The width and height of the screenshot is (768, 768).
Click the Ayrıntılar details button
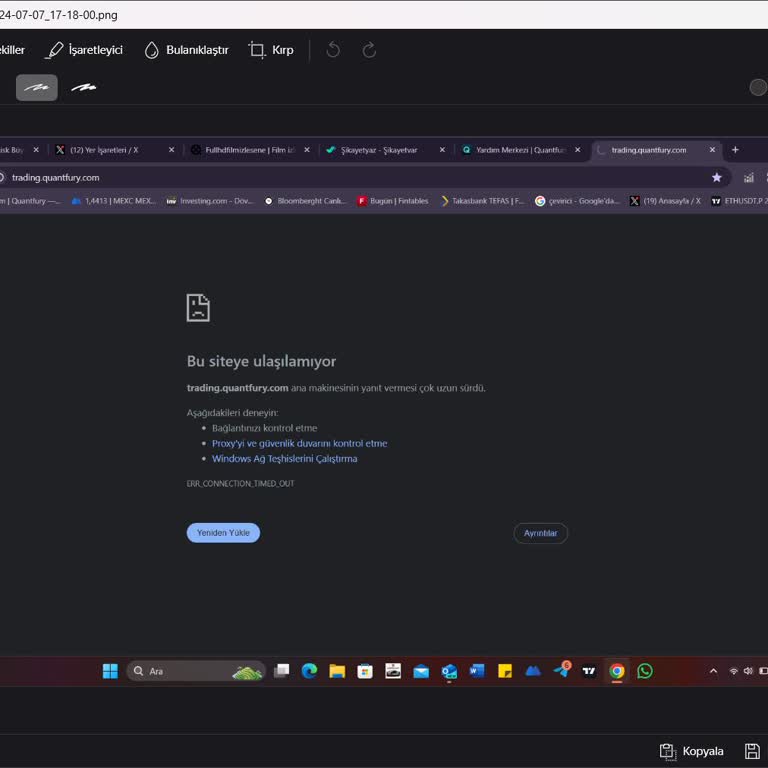[540, 533]
